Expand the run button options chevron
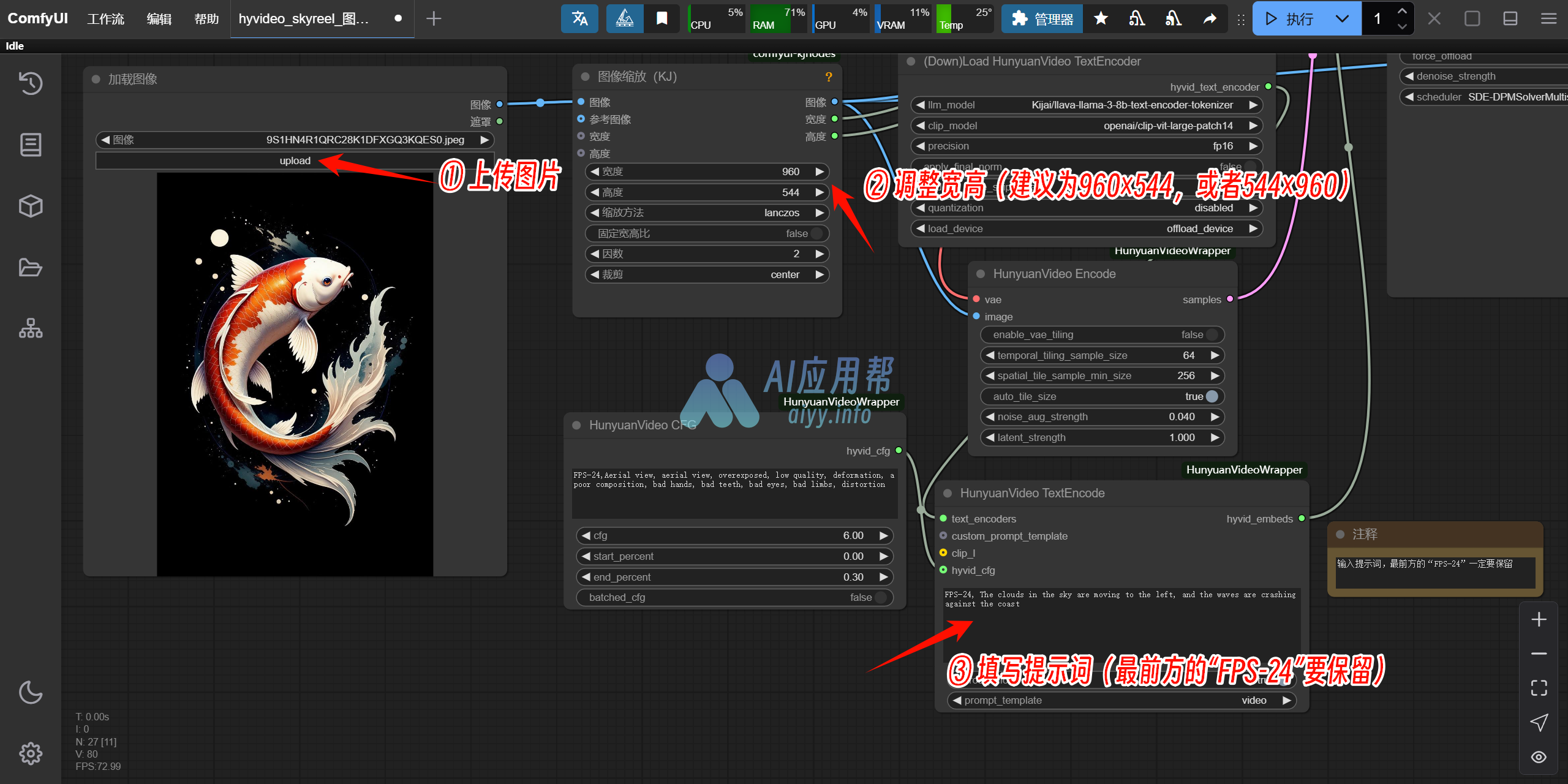Image resolution: width=1568 pixels, height=784 pixels. pyautogui.click(x=1342, y=19)
